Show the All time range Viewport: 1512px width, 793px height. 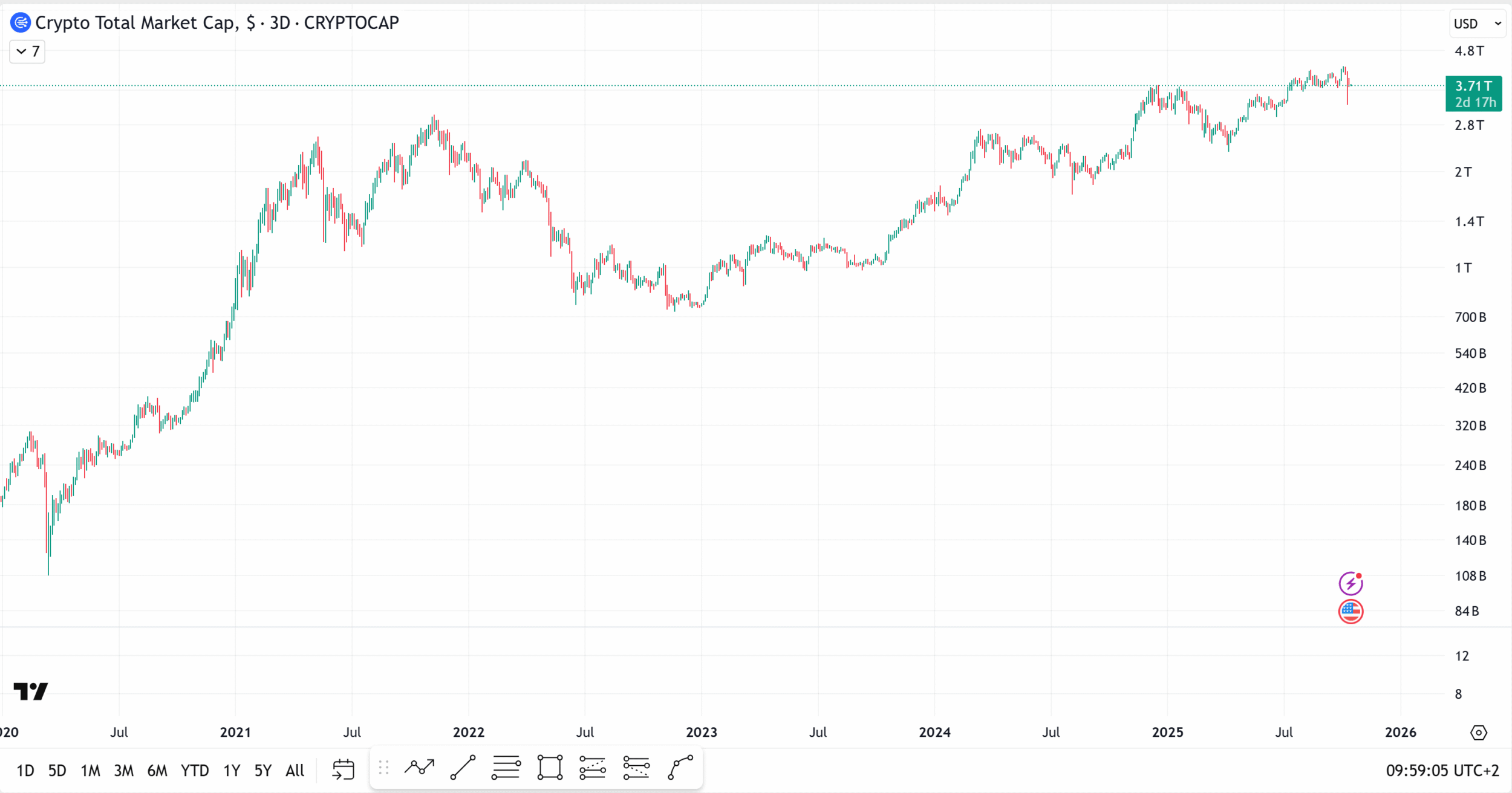click(295, 771)
